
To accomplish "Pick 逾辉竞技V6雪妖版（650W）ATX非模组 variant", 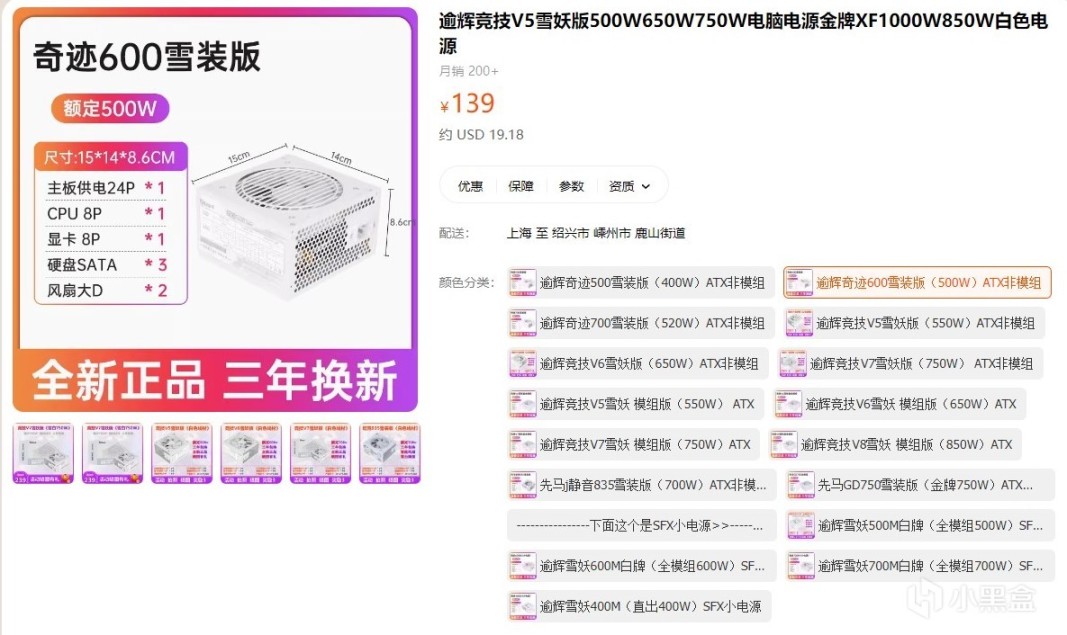I will [637, 363].
